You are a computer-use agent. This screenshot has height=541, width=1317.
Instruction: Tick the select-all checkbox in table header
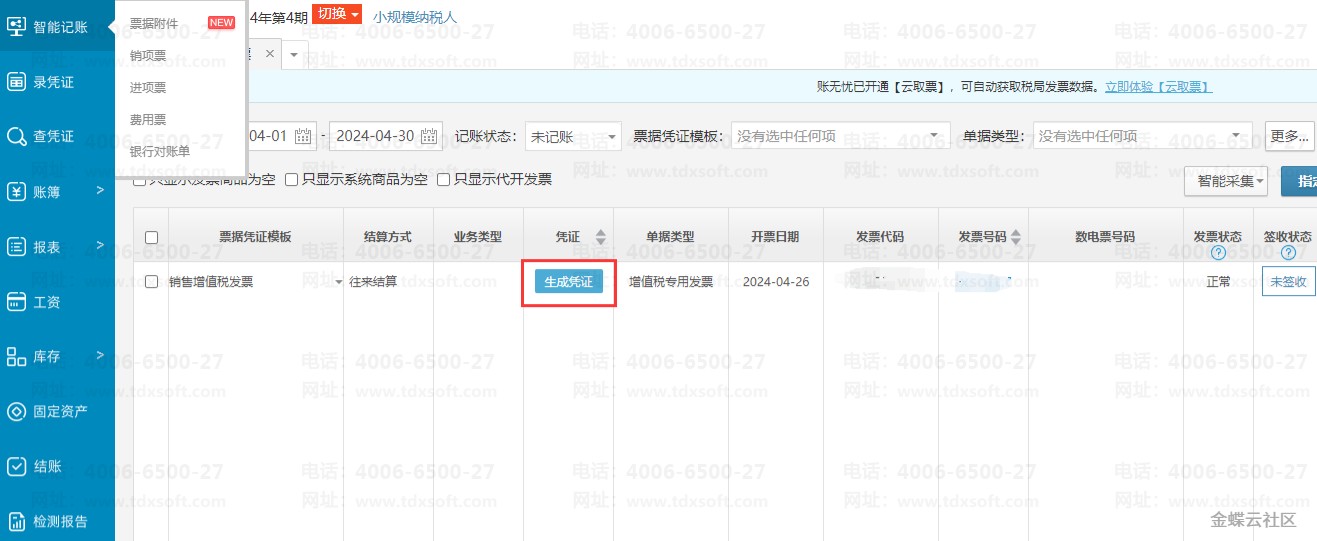(x=152, y=238)
